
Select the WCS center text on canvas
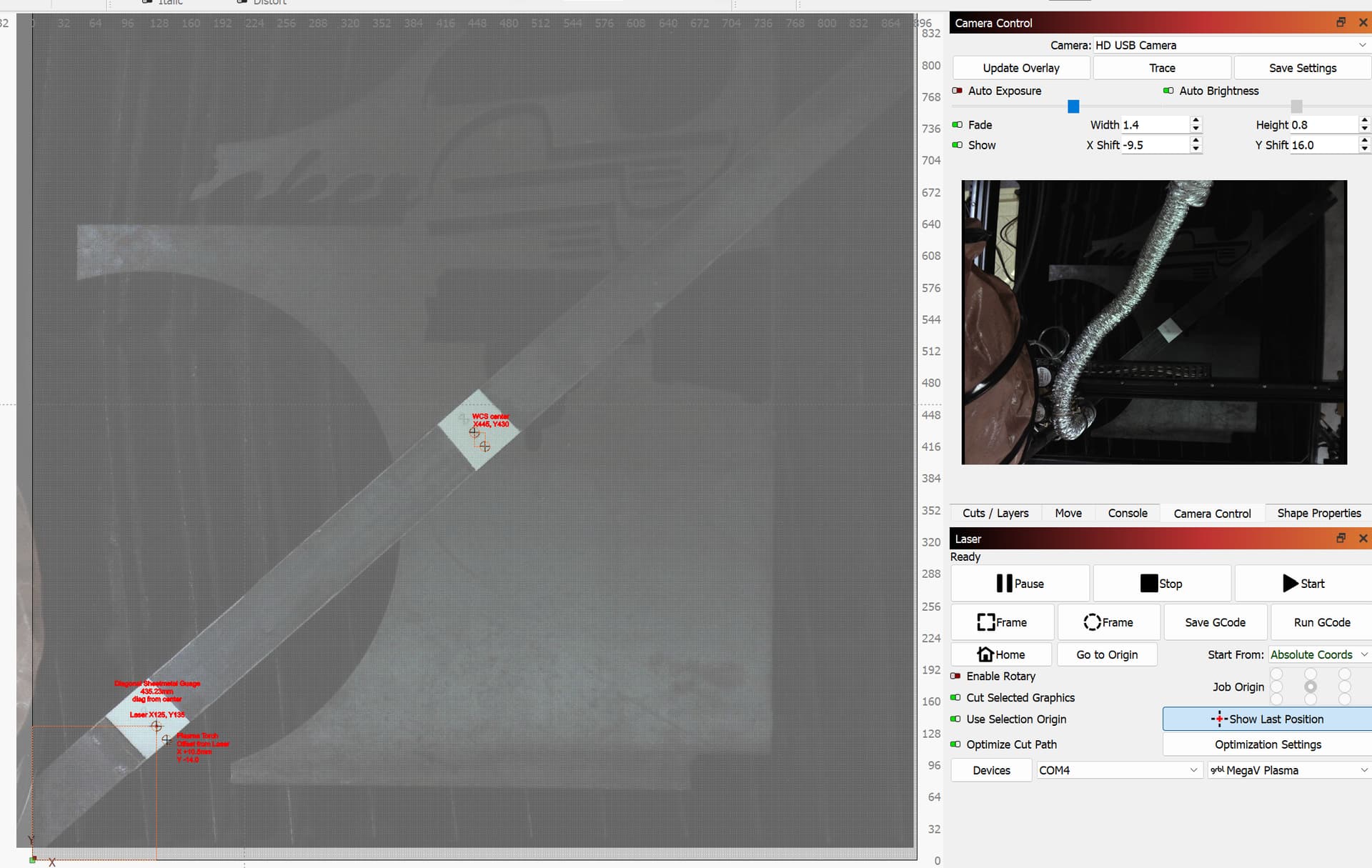tap(490, 420)
